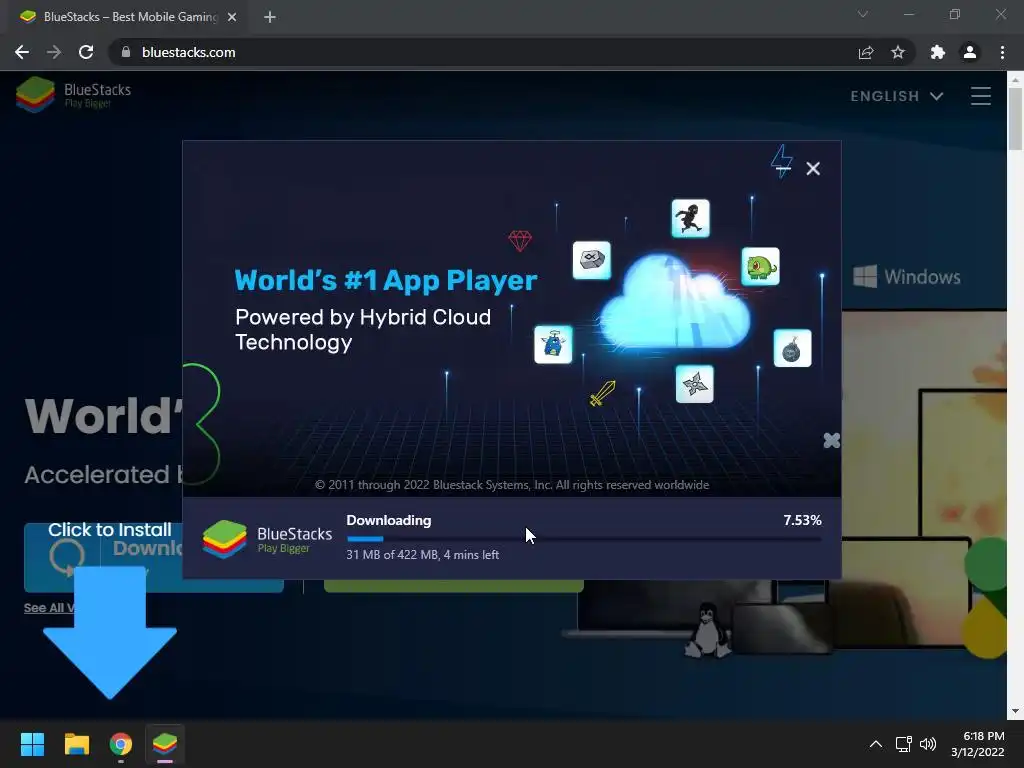Open the website hamburger menu
Screen dimensions: 1024x768
[x=980, y=96]
